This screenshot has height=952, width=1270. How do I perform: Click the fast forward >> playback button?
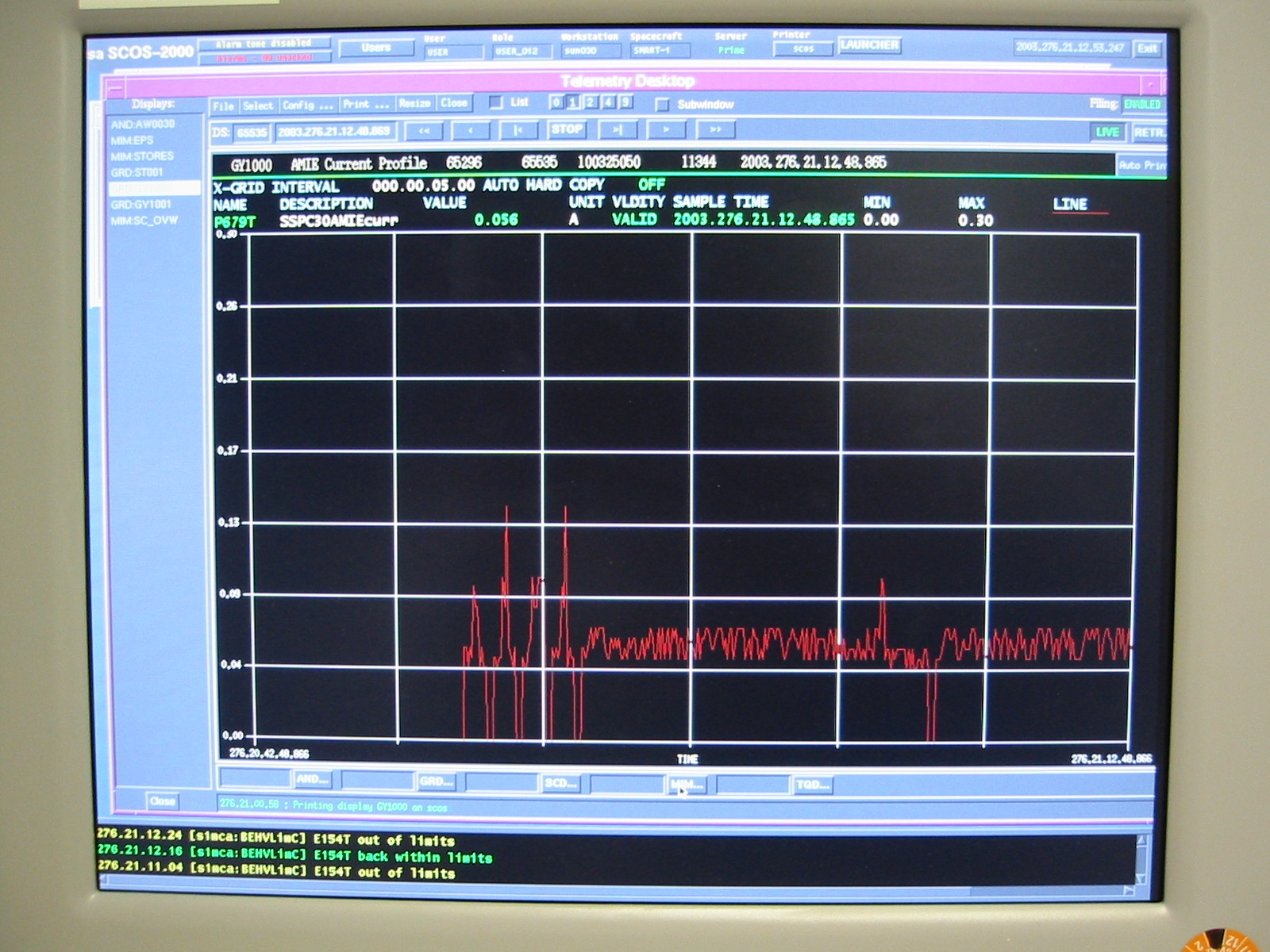pyautogui.click(x=715, y=129)
